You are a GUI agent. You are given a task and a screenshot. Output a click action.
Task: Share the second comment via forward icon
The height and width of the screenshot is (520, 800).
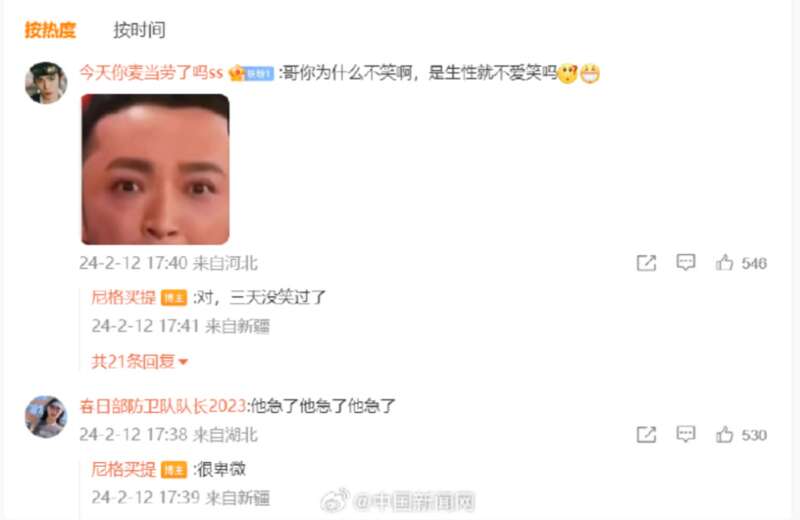click(646, 435)
